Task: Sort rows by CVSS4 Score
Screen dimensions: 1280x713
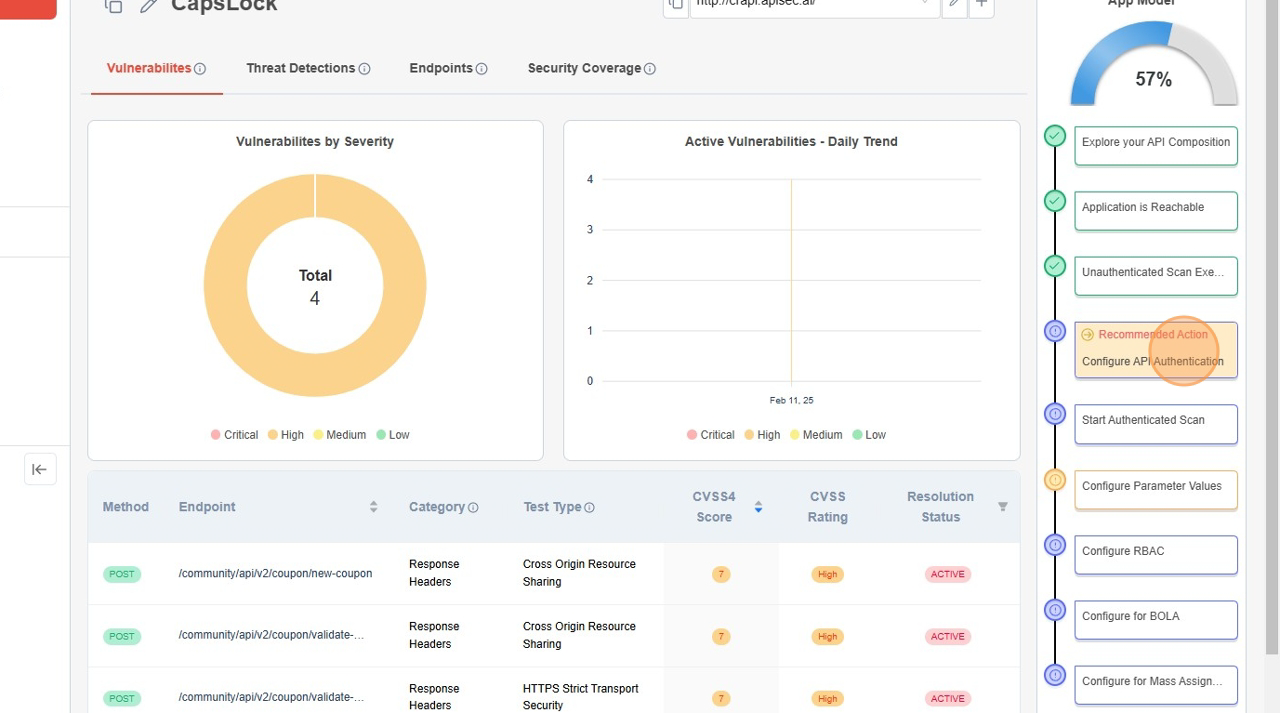Action: (758, 507)
